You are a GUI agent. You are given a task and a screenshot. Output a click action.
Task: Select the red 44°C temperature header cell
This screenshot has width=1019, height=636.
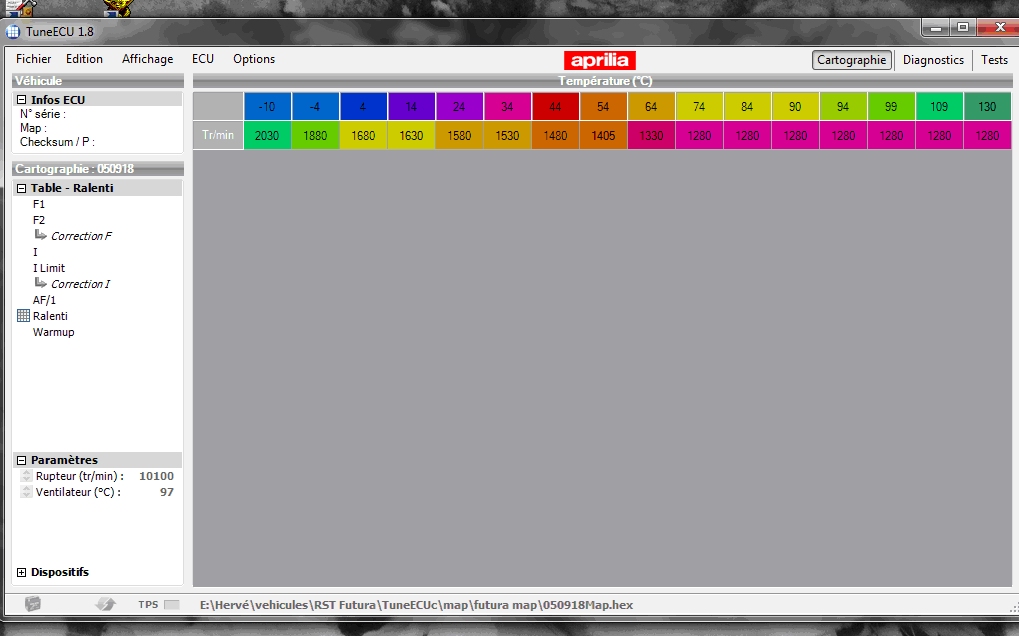tap(555, 107)
